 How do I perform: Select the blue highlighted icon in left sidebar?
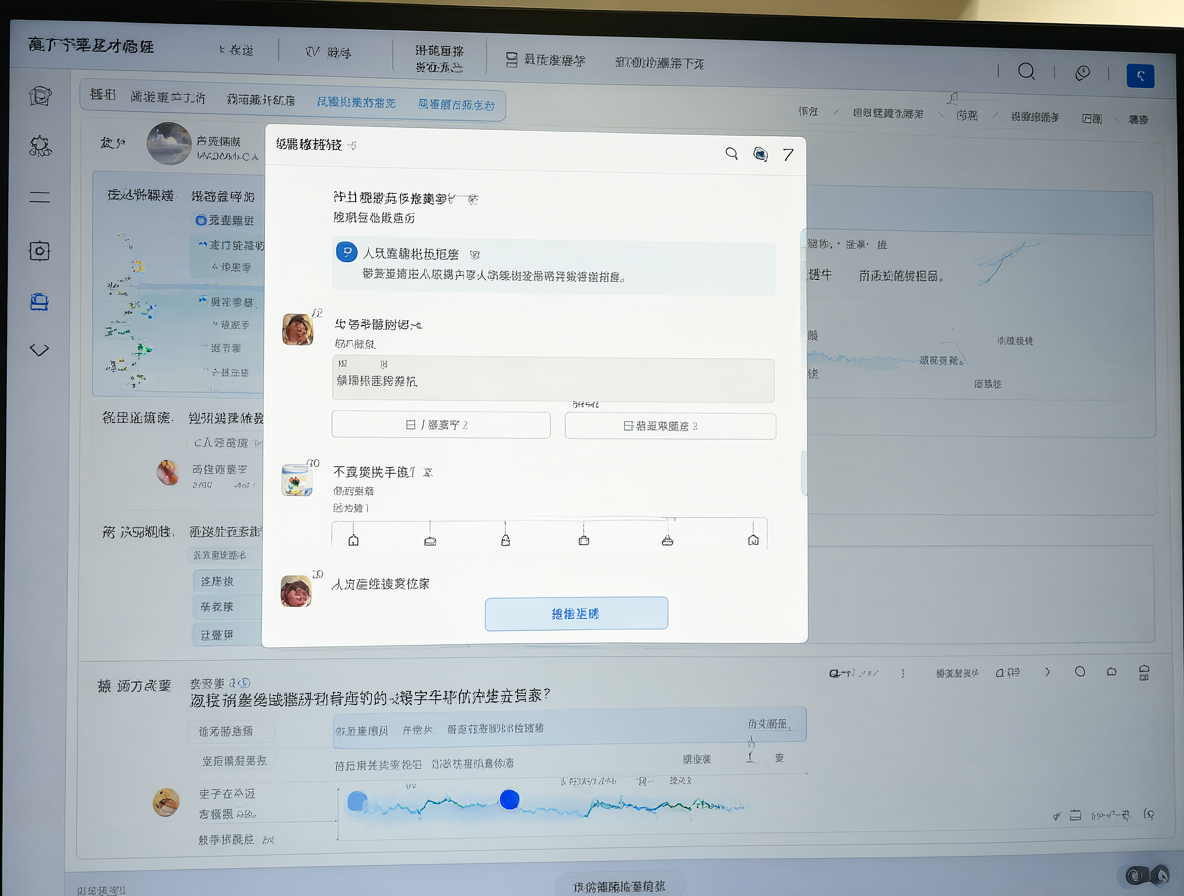tap(39, 302)
